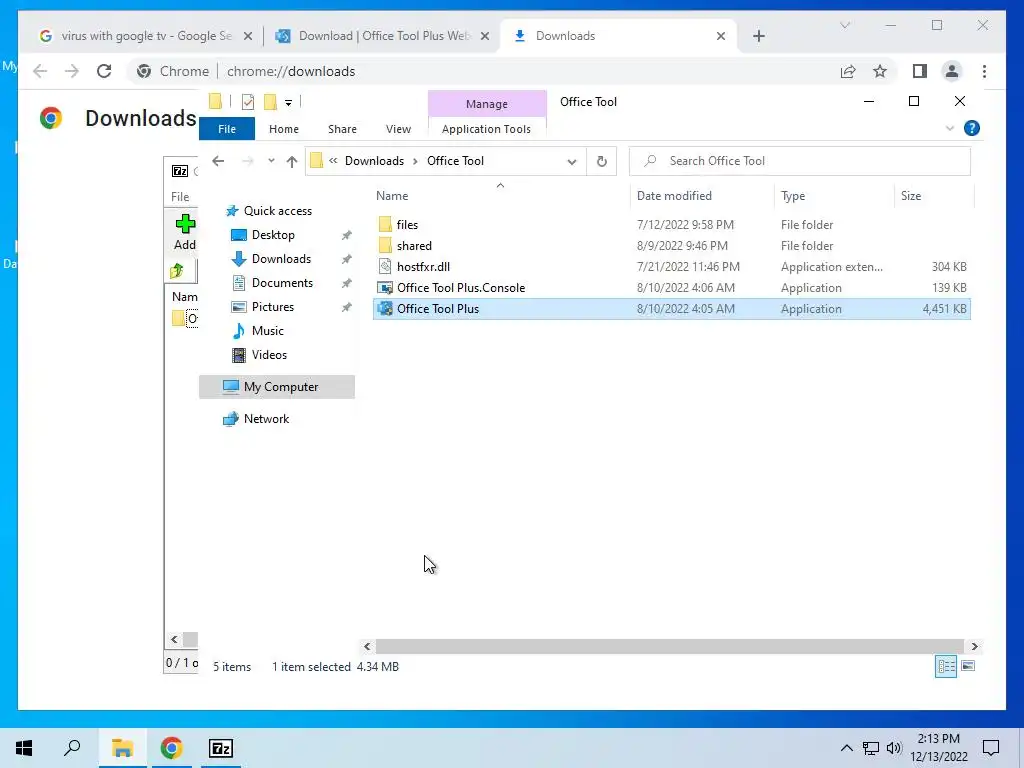This screenshot has height=768, width=1024.
Task: Open Videos in navigation pane
Action: 269,355
